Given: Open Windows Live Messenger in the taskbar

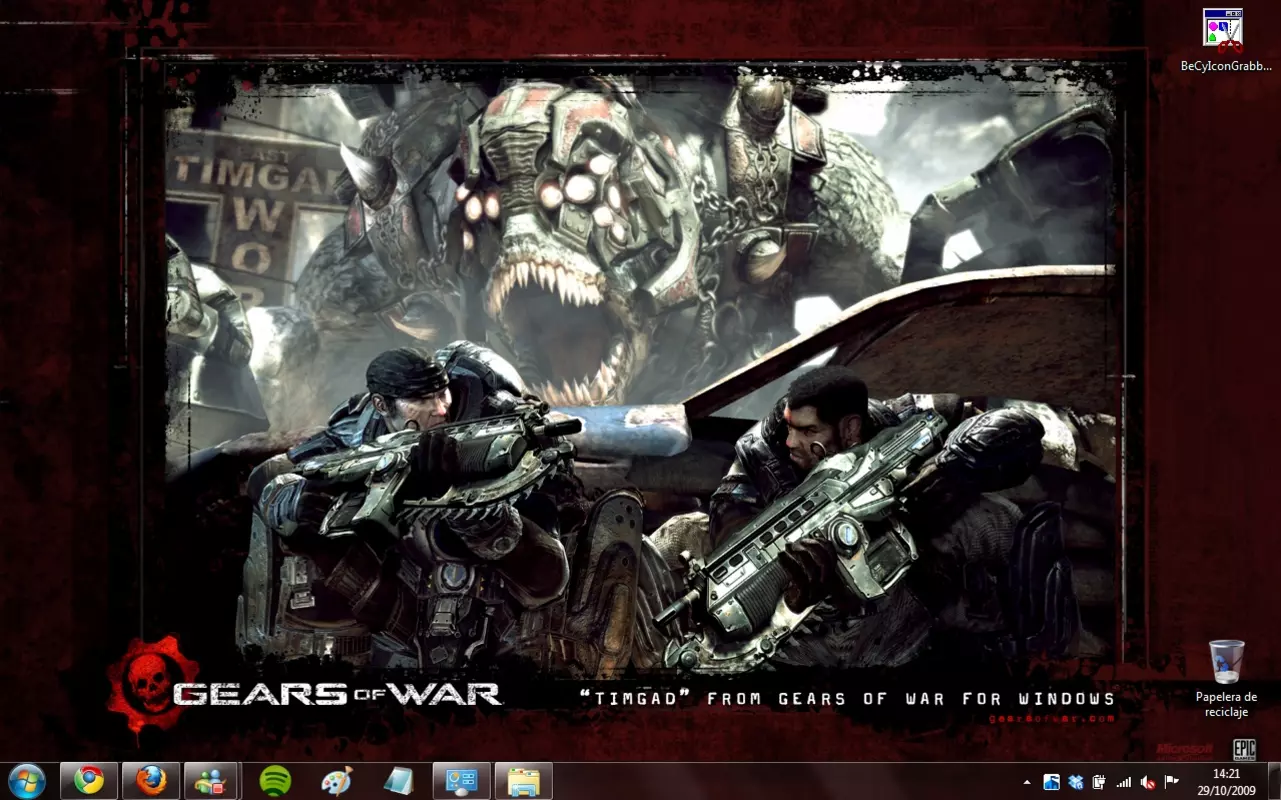Looking at the screenshot, I should click(x=211, y=780).
